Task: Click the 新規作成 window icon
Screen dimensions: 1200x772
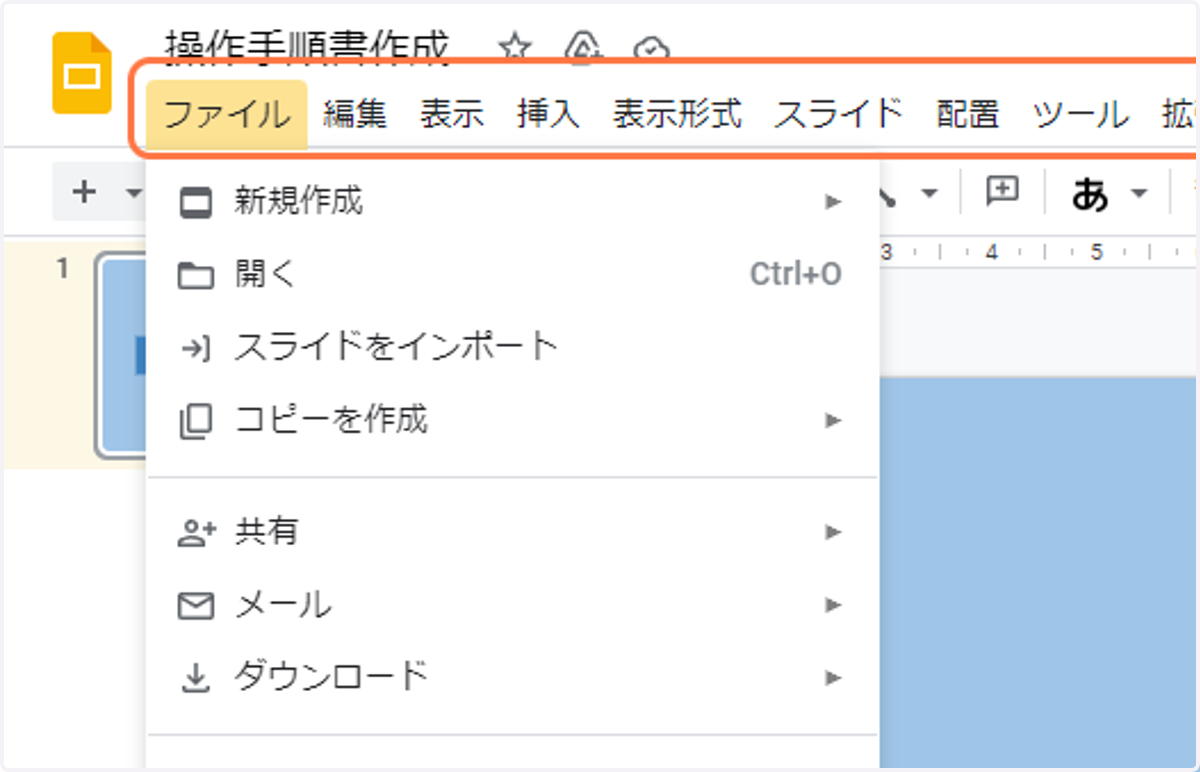Action: click(196, 203)
